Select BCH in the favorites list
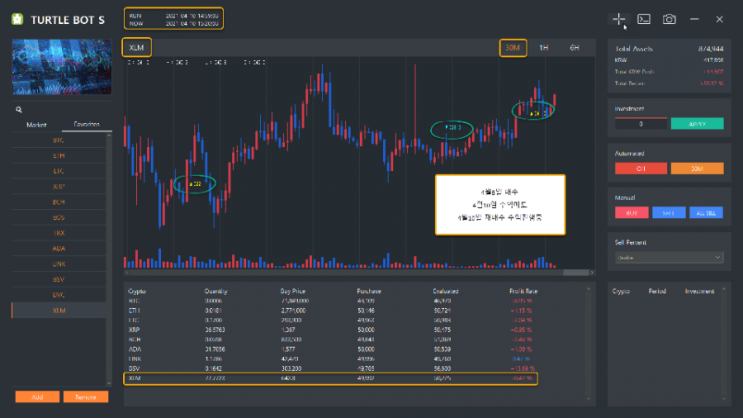Screen dimensions: 743x418 coord(59,202)
